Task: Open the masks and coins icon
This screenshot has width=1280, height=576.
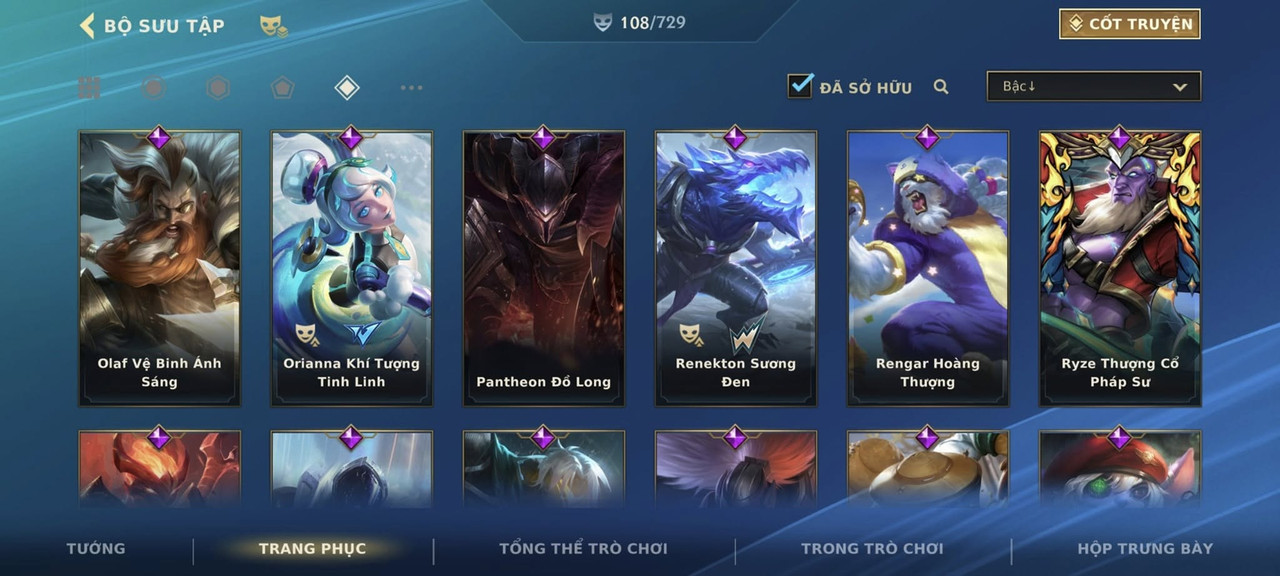Action: click(273, 26)
